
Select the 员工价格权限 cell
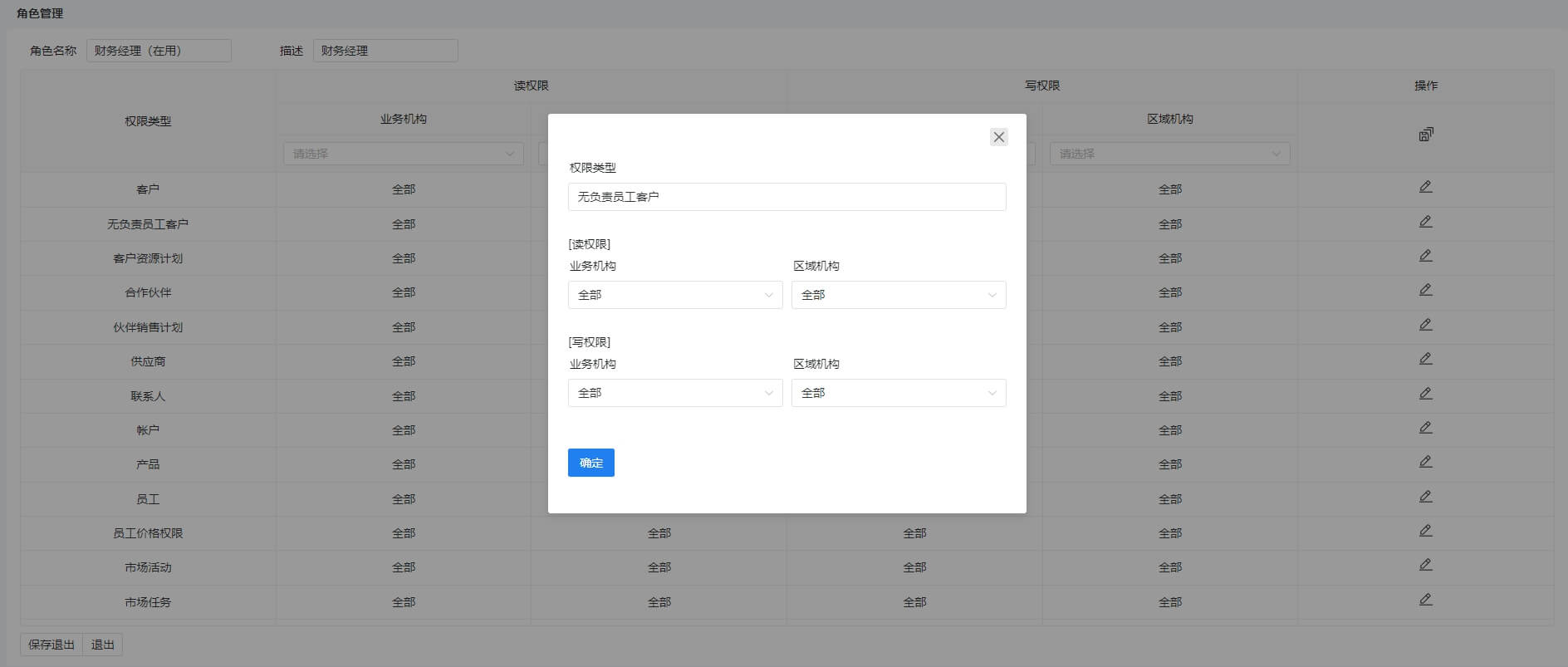point(148,533)
